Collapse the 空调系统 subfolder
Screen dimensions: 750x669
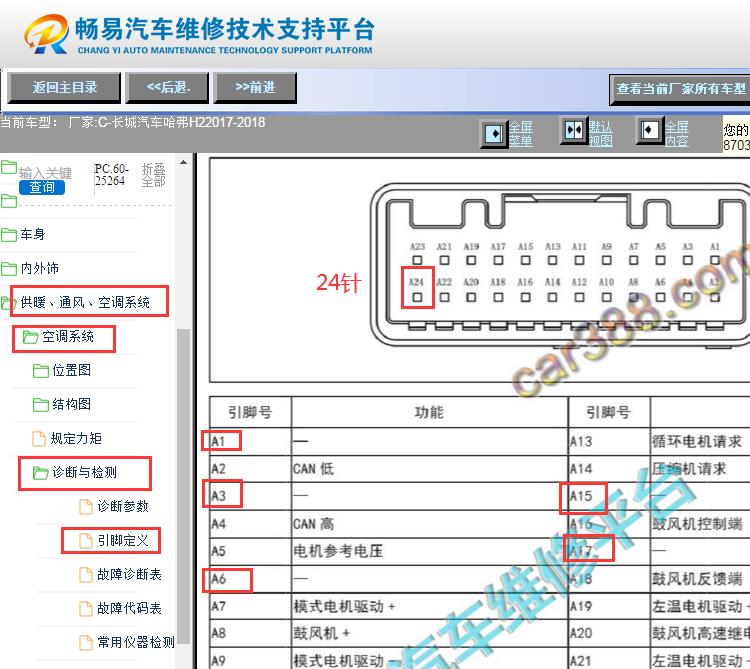tap(67, 337)
